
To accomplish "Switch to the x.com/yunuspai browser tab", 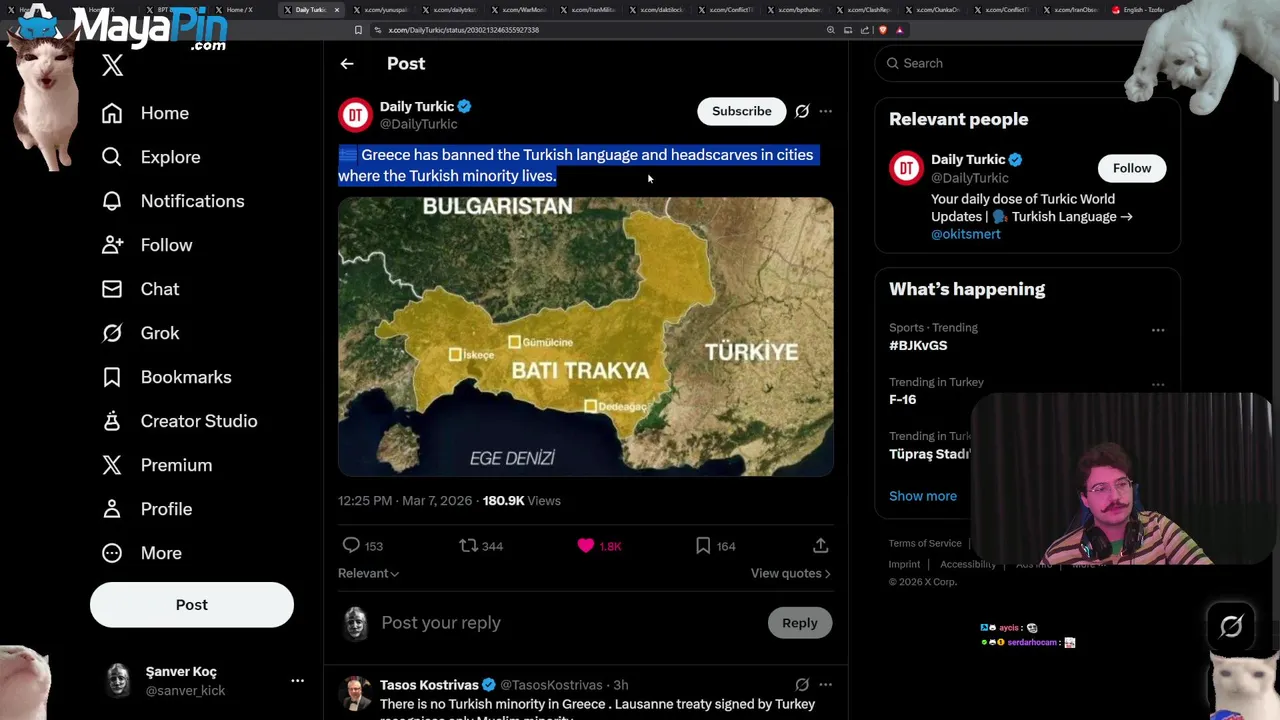I will 380,10.
